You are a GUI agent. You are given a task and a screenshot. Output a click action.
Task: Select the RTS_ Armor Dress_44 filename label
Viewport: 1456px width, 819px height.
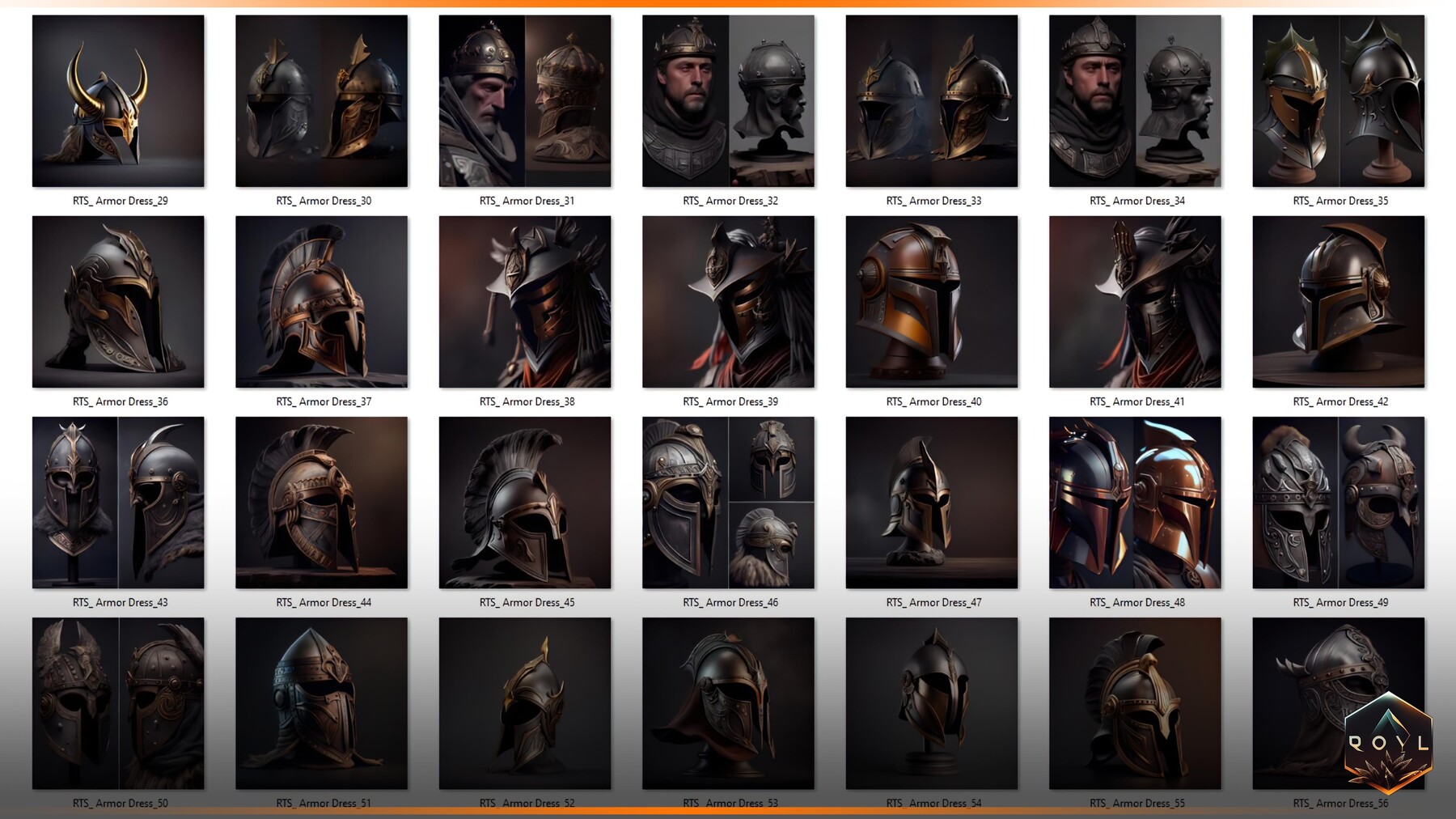322,602
